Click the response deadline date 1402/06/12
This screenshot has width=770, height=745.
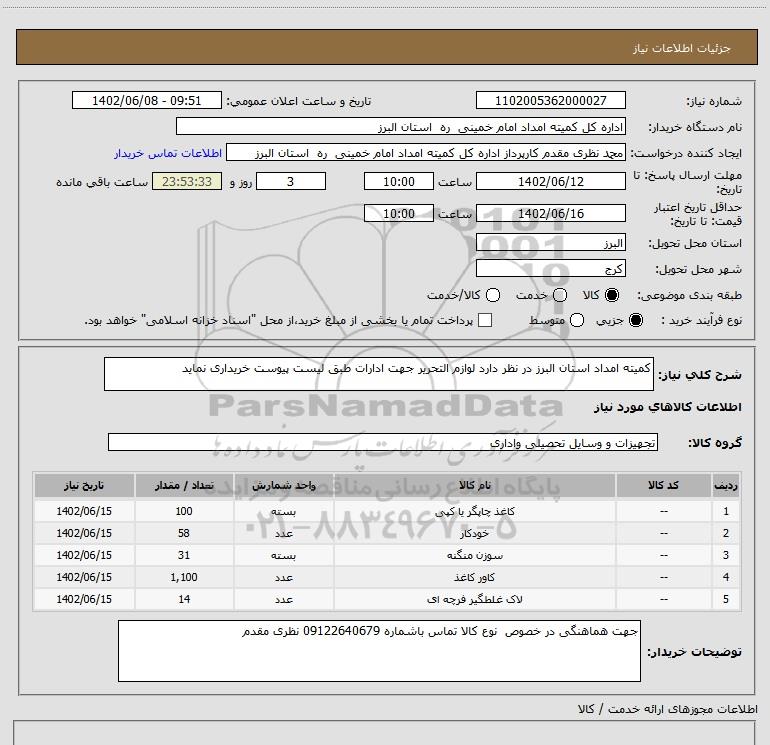[550, 181]
